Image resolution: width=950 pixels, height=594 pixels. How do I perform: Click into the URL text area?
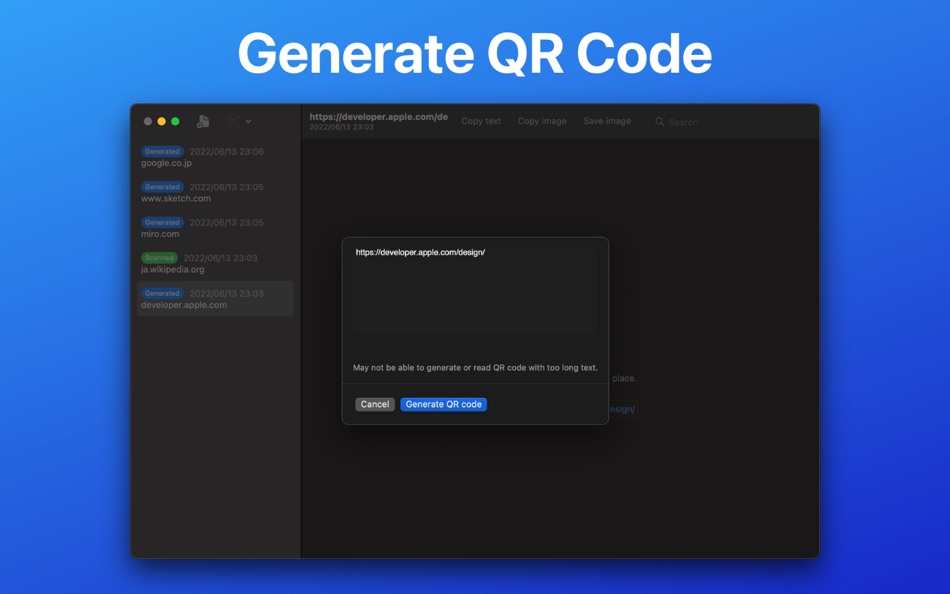[x=475, y=290]
